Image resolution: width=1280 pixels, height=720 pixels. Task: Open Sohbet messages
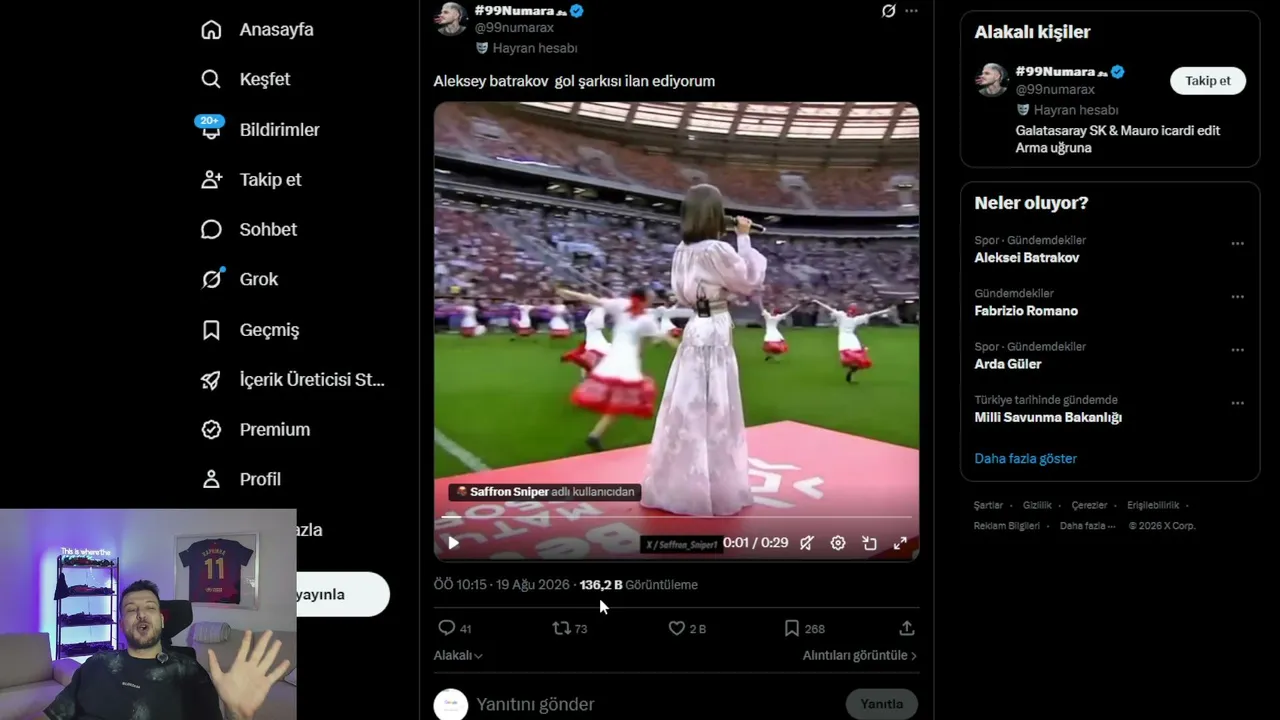(x=249, y=230)
